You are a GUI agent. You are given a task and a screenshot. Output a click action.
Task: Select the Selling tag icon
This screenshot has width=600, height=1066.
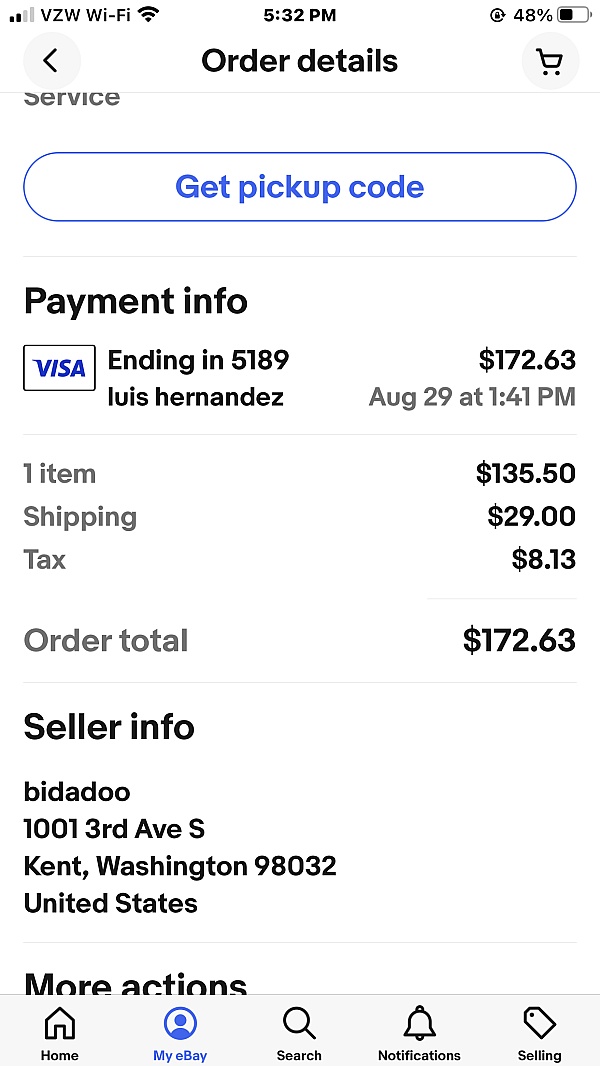[538, 1031]
